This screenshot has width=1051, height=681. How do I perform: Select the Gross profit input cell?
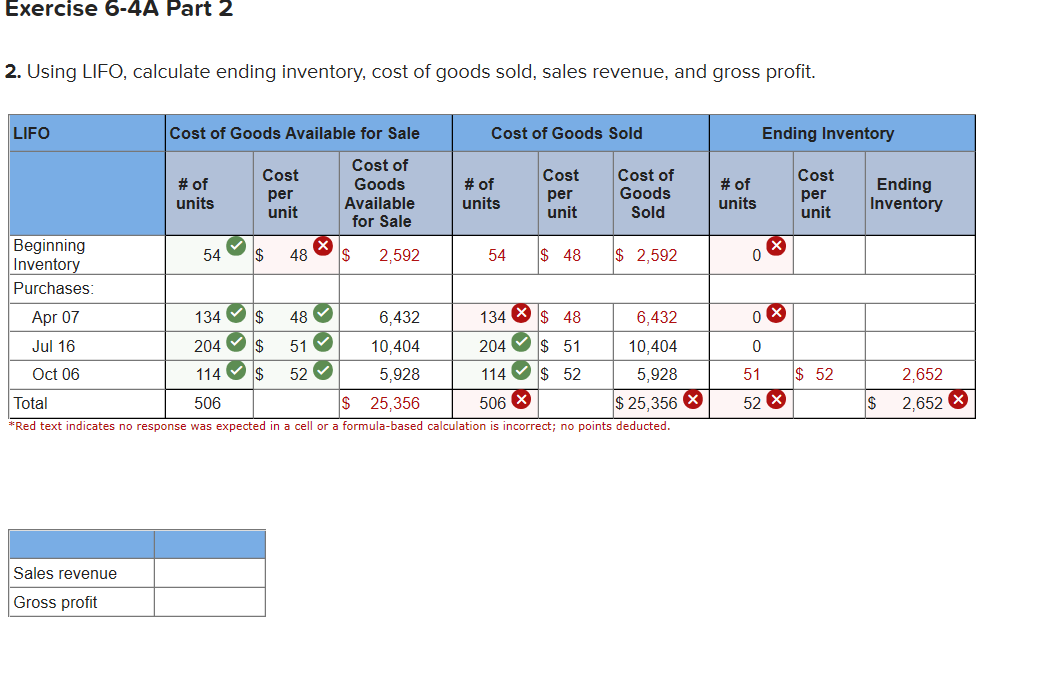[210, 602]
